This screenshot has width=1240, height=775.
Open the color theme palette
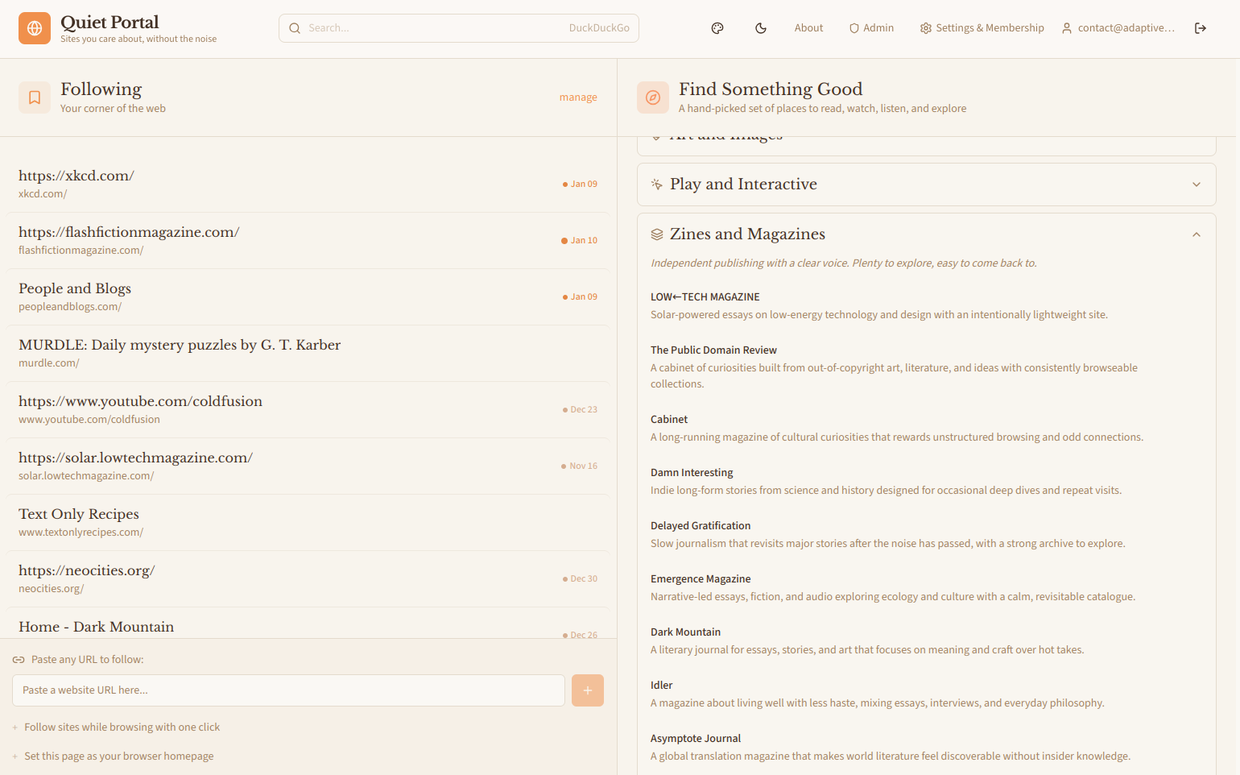(717, 28)
